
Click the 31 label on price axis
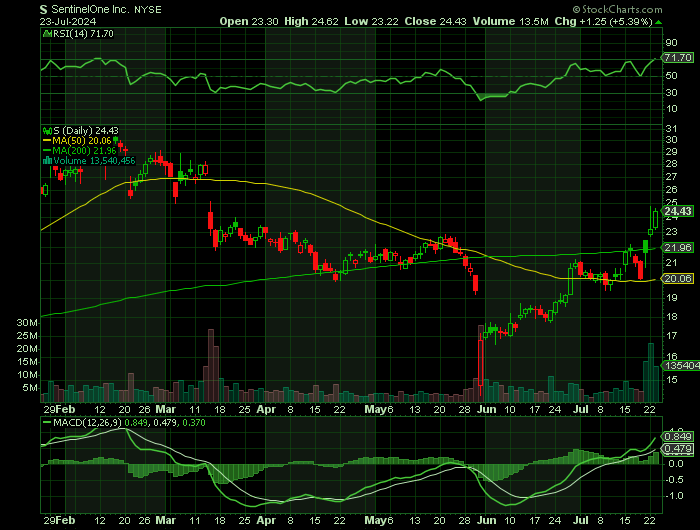pos(671,129)
